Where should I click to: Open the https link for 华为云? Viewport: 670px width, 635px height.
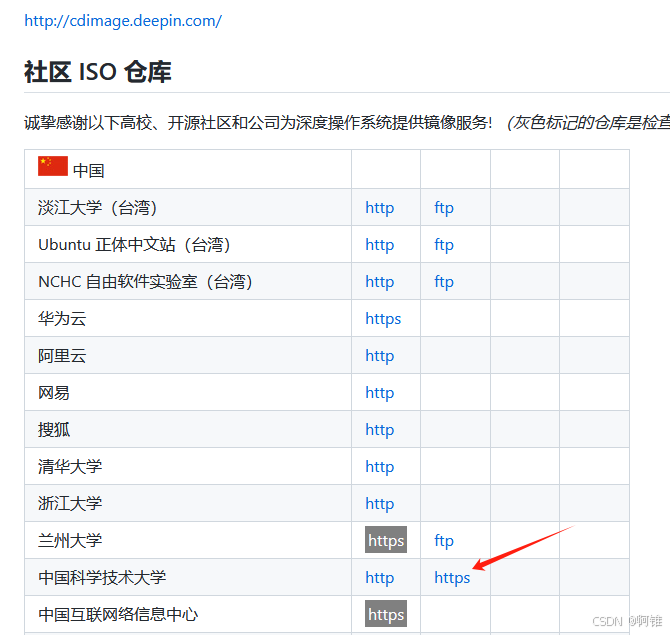pyautogui.click(x=383, y=319)
